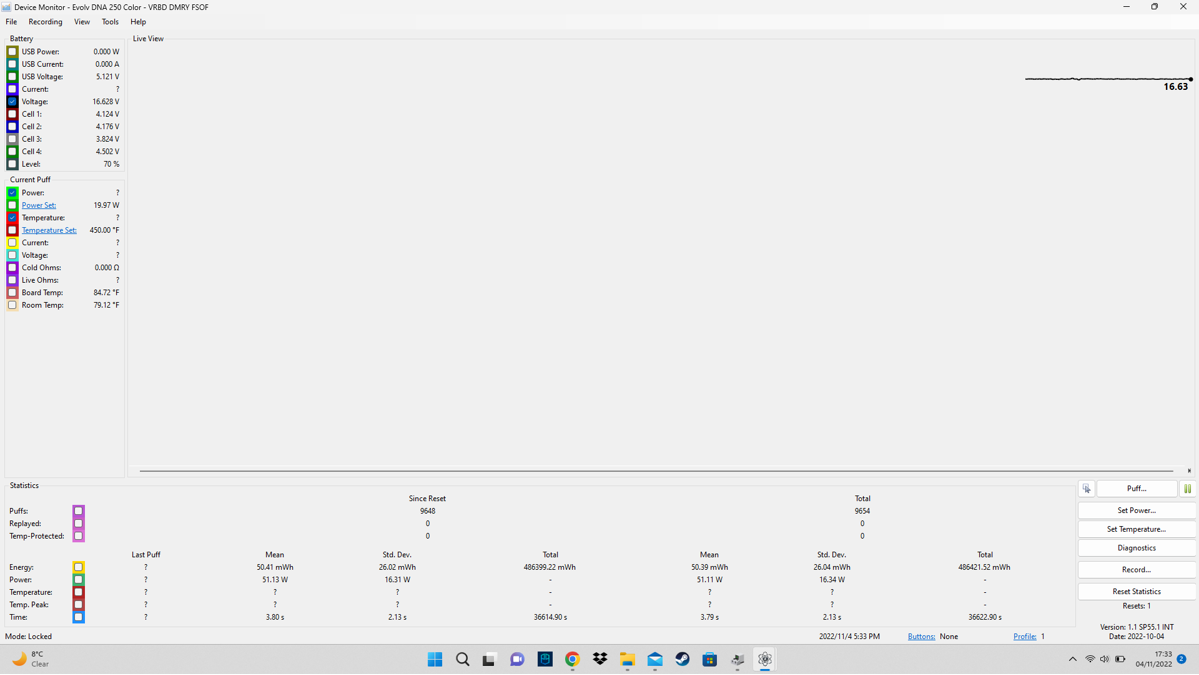
Task: Show hidden icons in system tray
Action: [1073, 659]
